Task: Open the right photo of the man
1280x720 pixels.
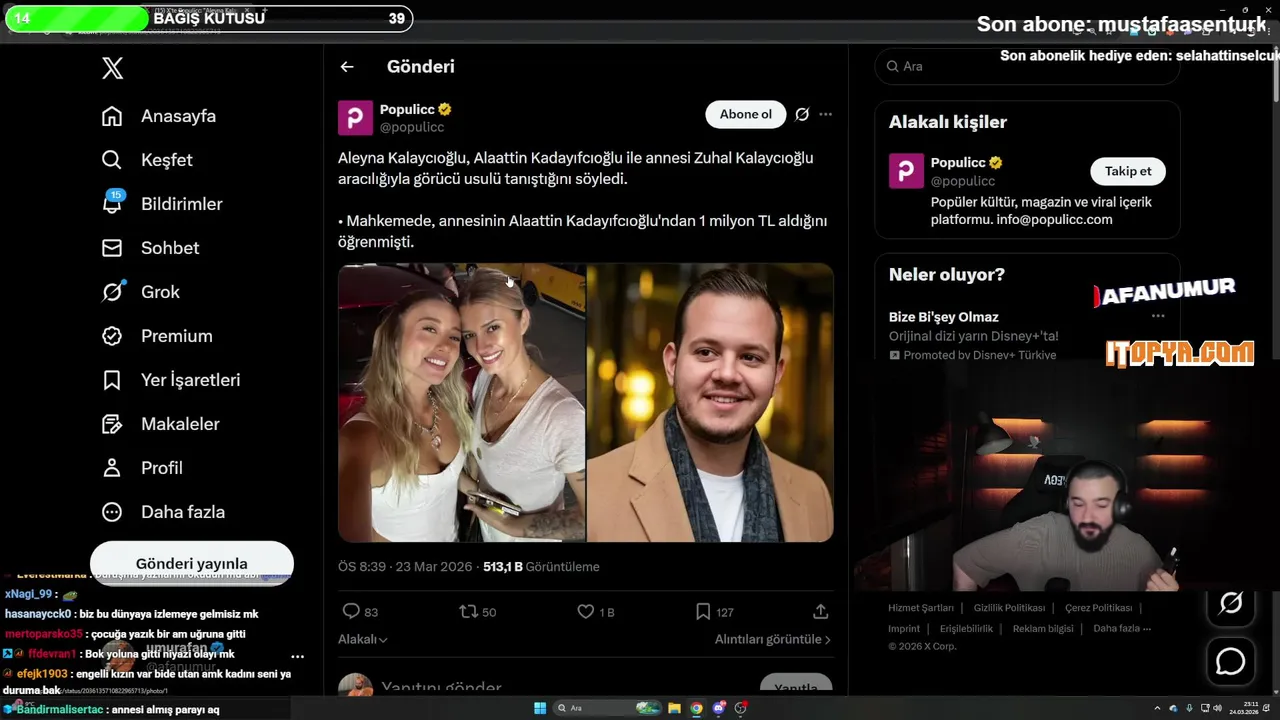Action: tap(710, 403)
